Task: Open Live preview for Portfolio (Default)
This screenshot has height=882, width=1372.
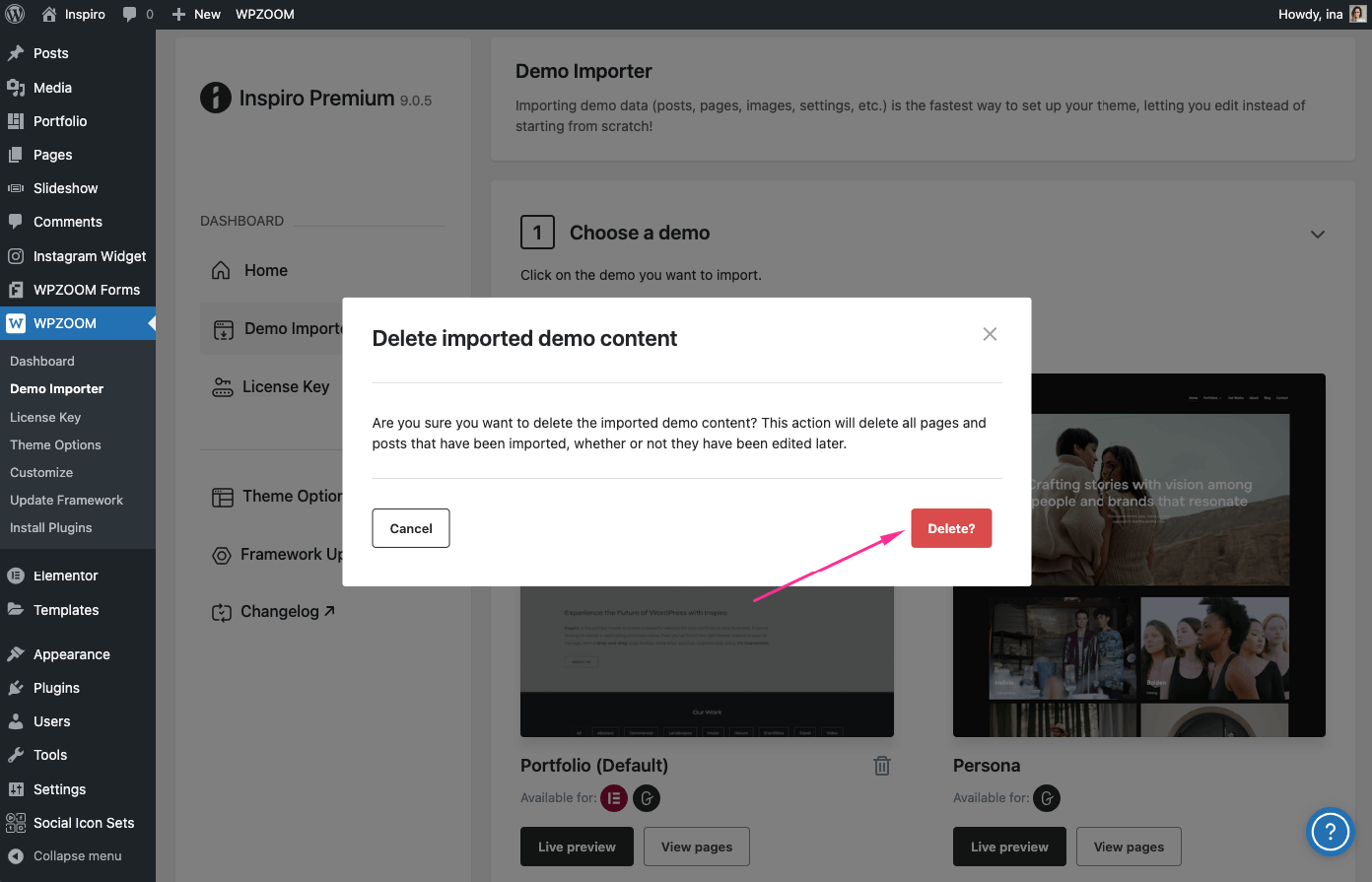Action: 577,847
